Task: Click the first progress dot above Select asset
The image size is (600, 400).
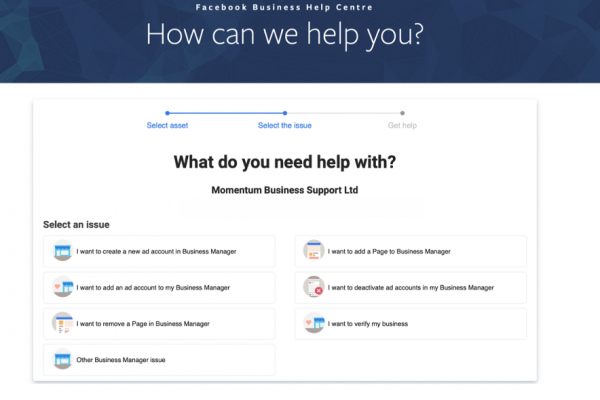Action: tap(167, 113)
